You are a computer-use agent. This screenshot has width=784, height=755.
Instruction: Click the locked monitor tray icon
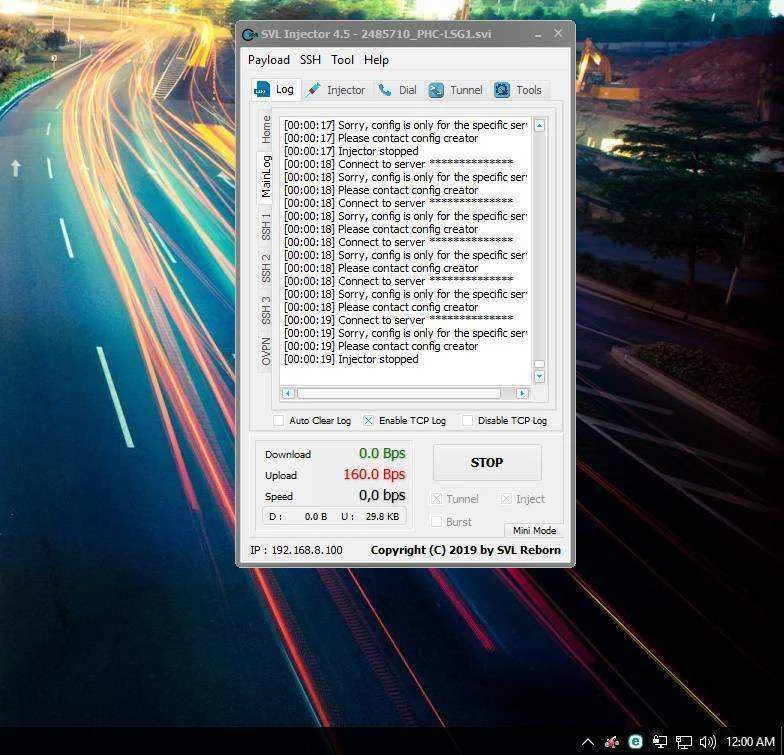coord(660,742)
